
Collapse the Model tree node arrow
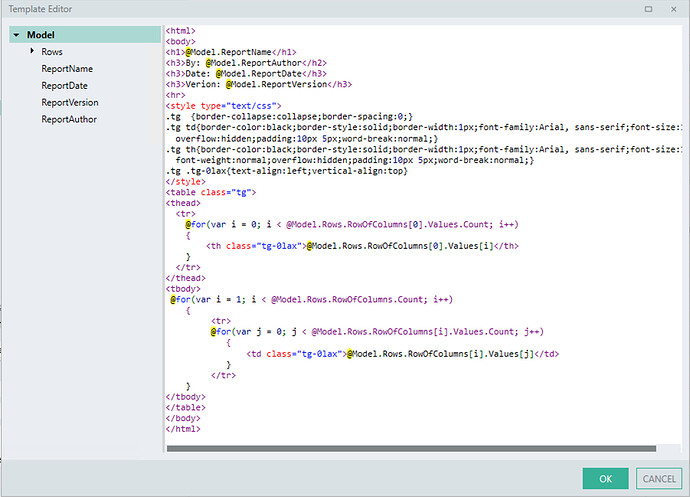coord(16,34)
